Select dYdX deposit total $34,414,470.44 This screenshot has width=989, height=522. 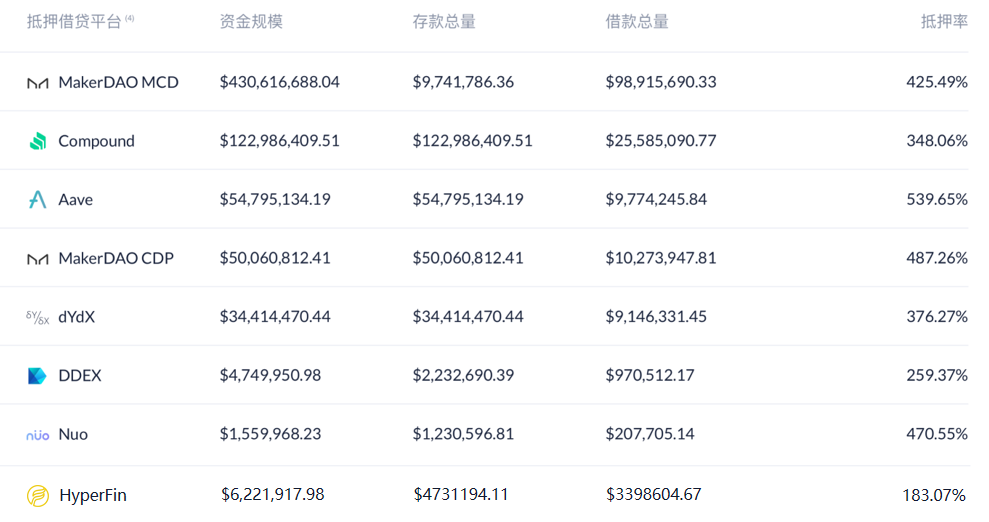(x=468, y=316)
